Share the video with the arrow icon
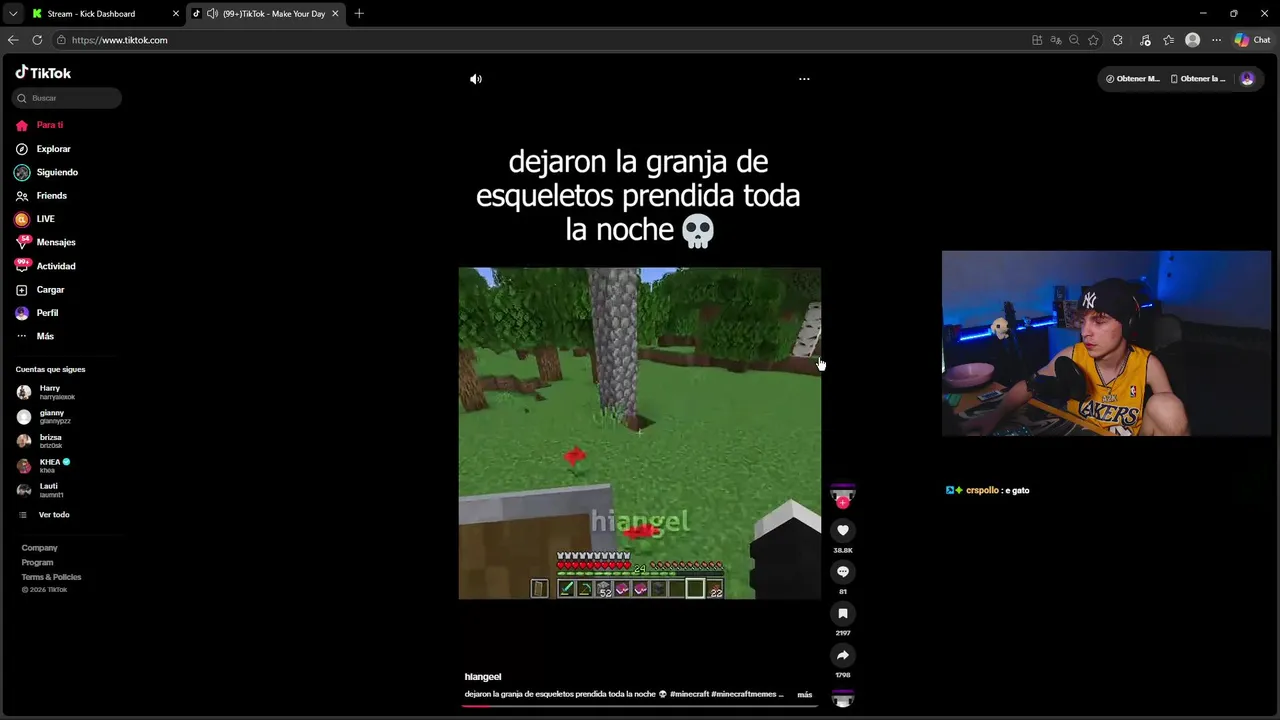The width and height of the screenshot is (1280, 720). pyautogui.click(x=843, y=656)
